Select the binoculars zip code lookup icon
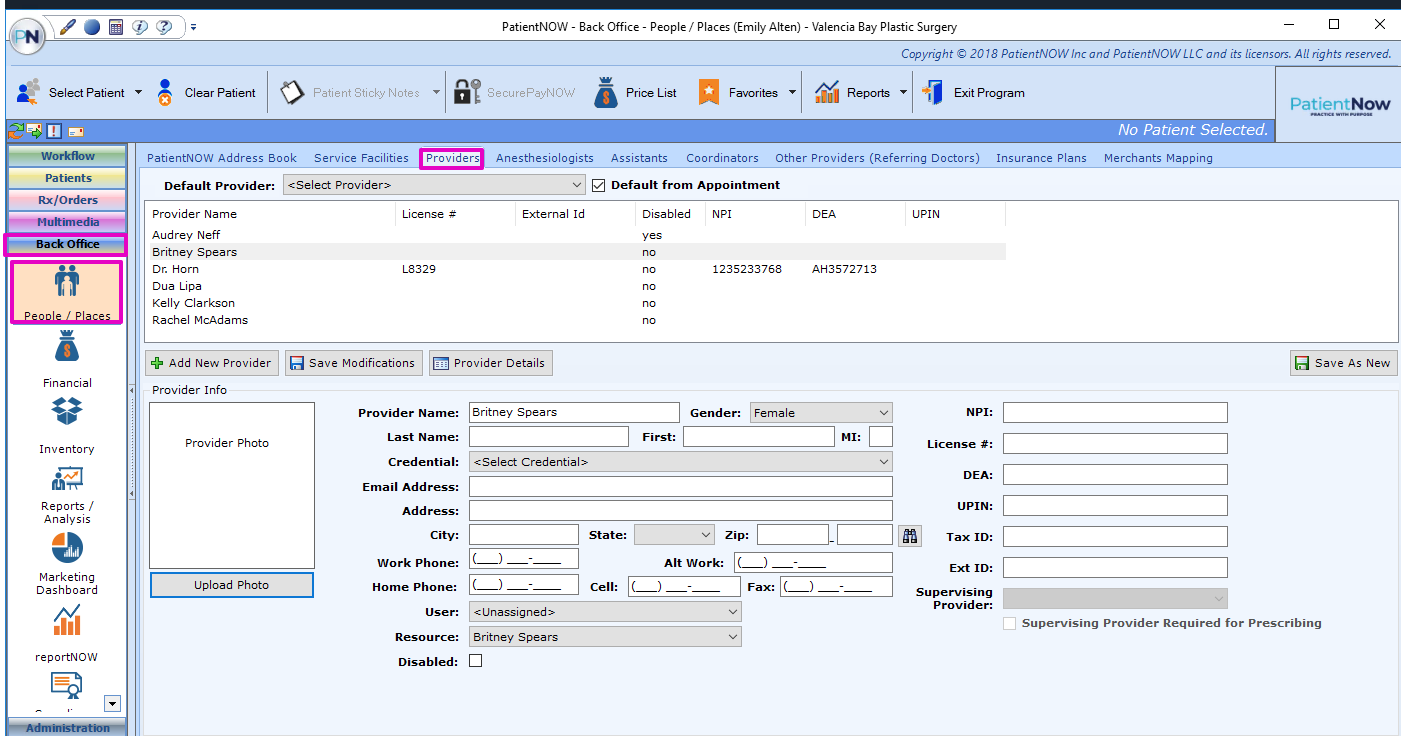The image size is (1401, 736). [x=909, y=535]
